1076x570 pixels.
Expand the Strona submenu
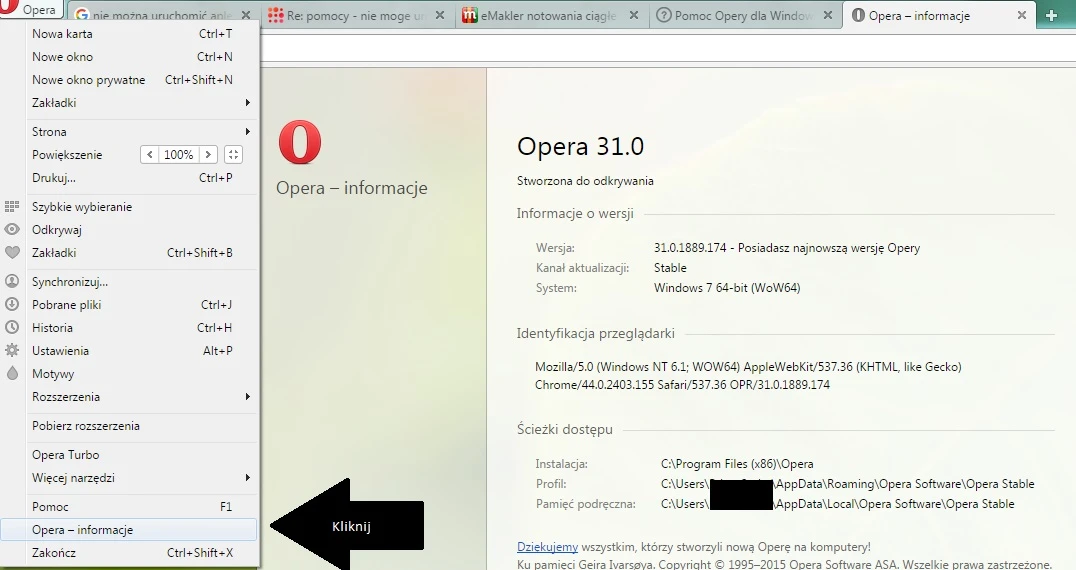[x=130, y=132]
